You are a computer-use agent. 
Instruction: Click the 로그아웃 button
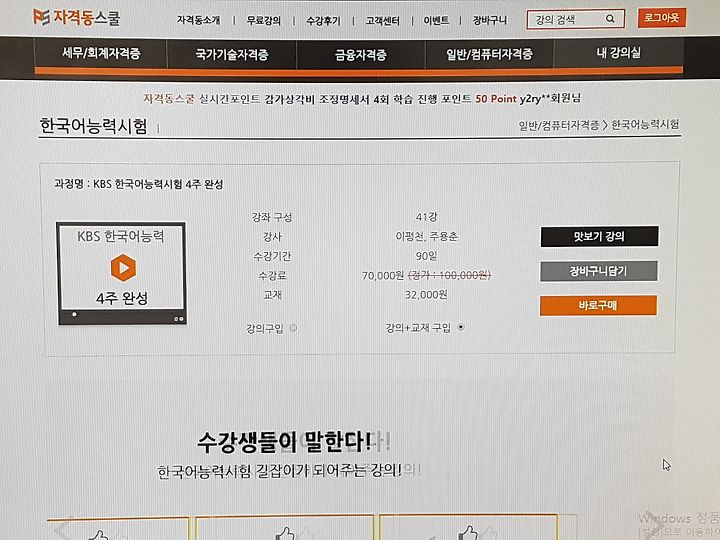click(662, 18)
